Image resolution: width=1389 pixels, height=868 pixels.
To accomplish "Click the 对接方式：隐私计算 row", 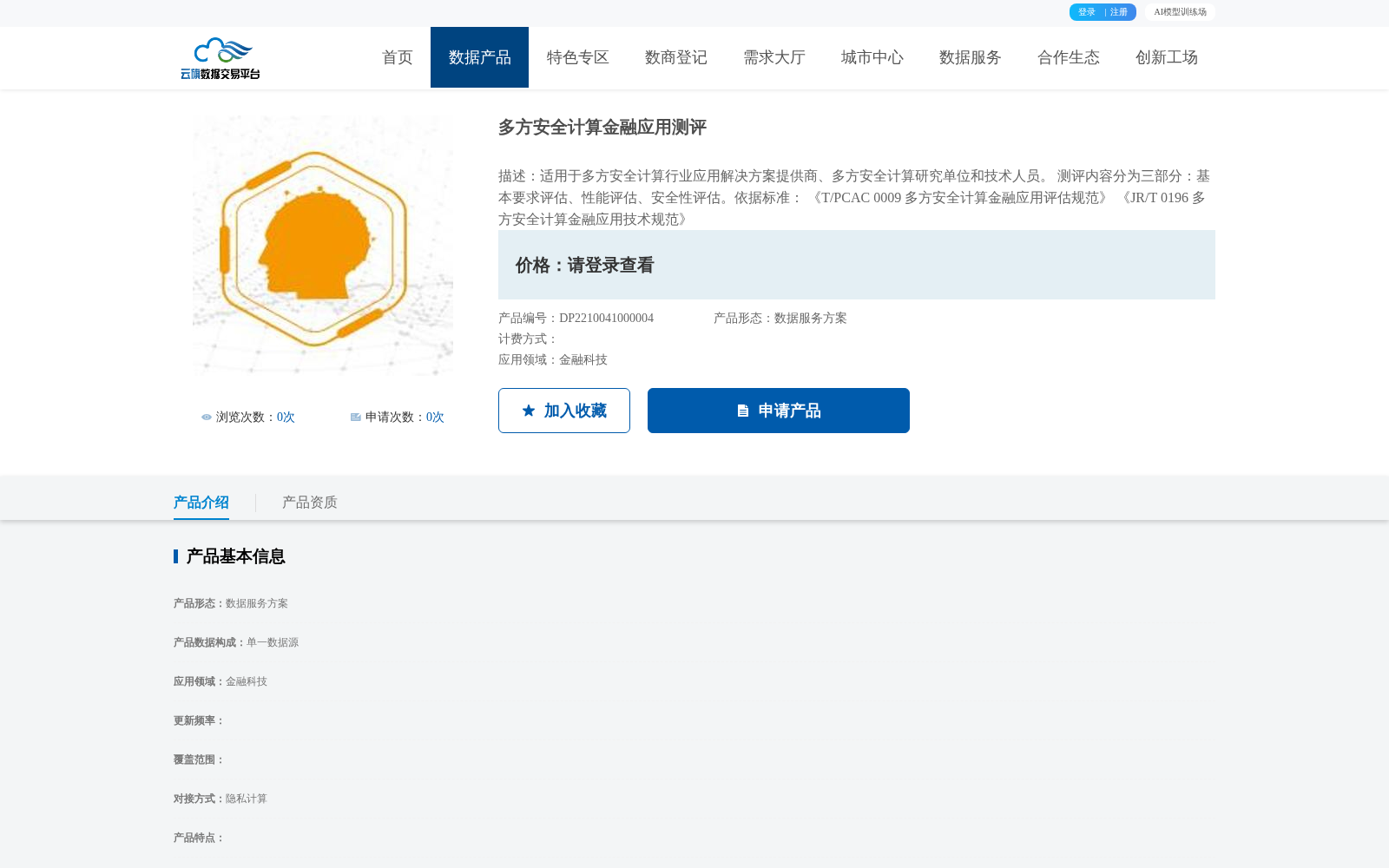I will coord(221,799).
